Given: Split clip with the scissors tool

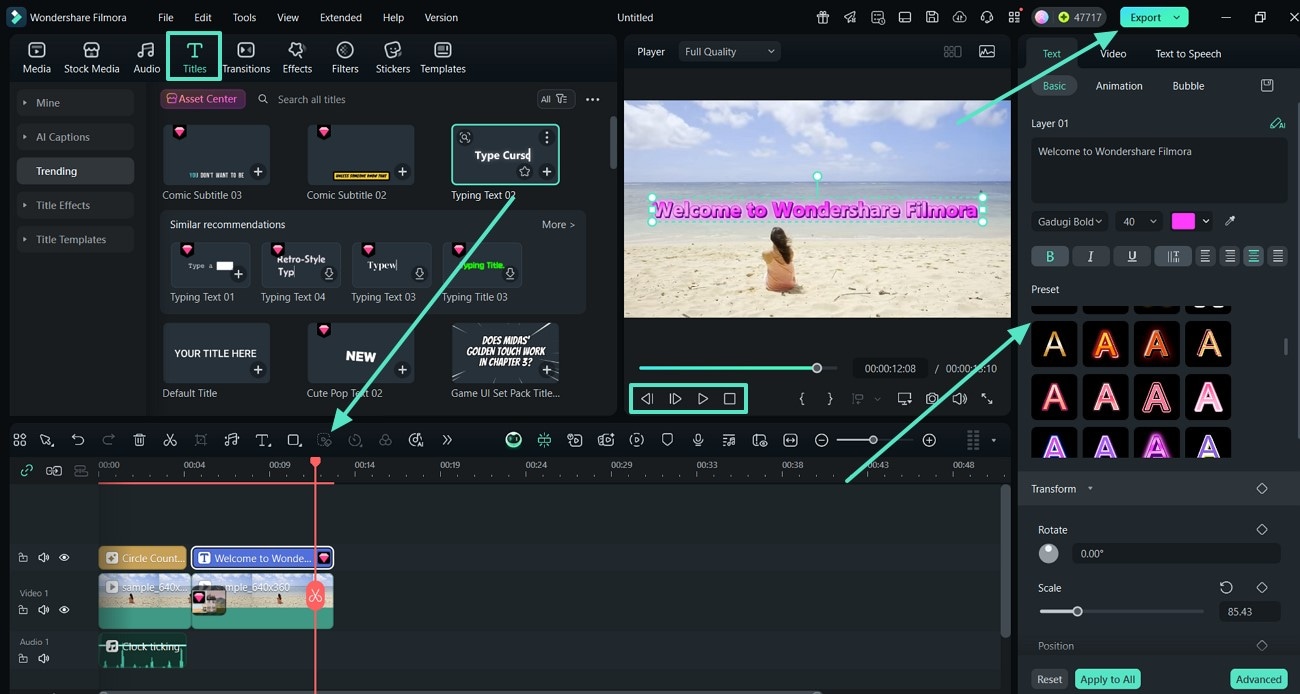Looking at the screenshot, I should coord(170,440).
